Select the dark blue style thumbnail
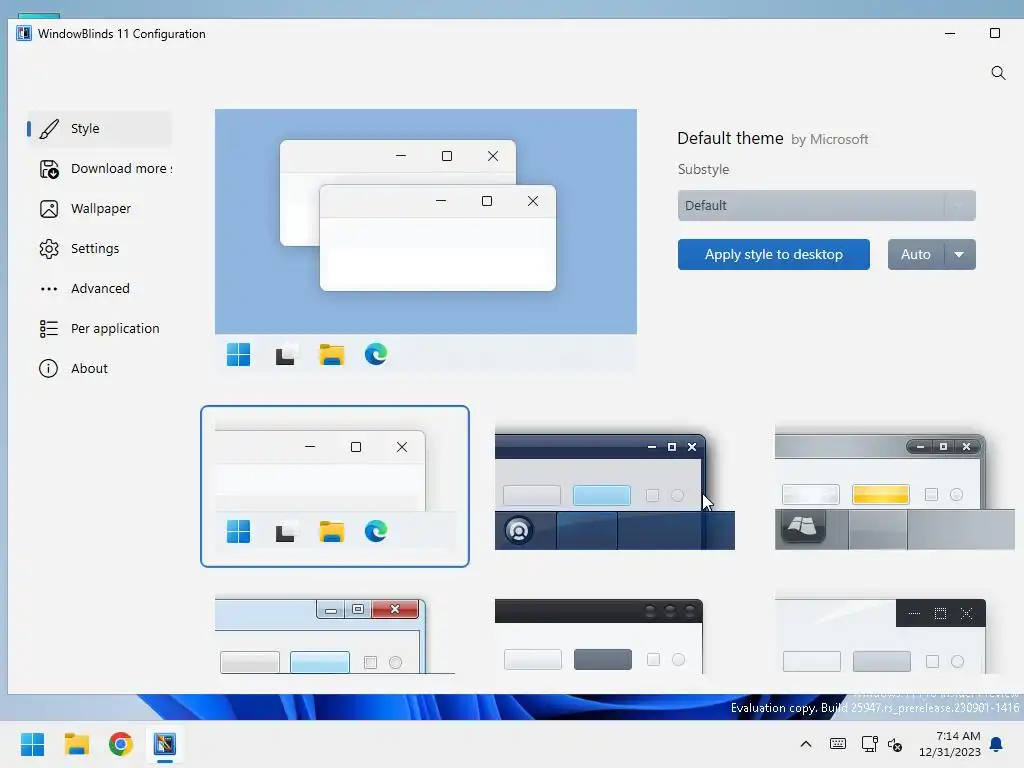Screen dimensions: 1024x768 tap(615, 488)
